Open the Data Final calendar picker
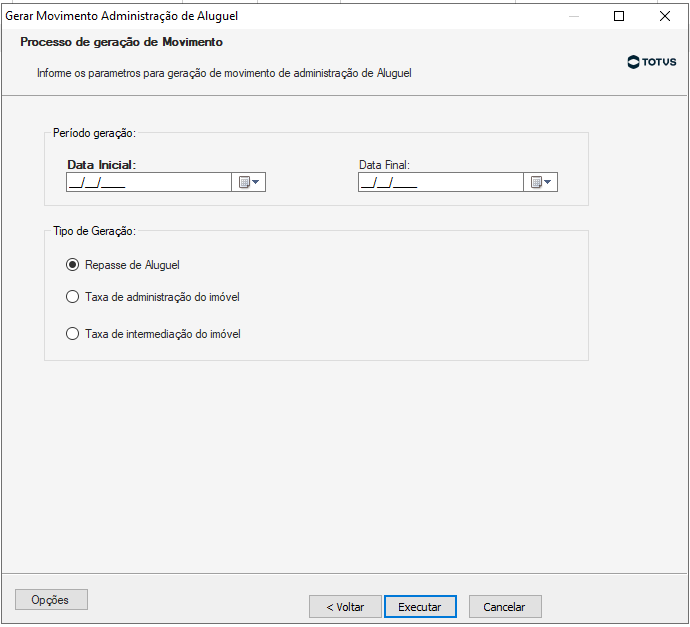Screen dimensions: 690x627 [x=541, y=182]
